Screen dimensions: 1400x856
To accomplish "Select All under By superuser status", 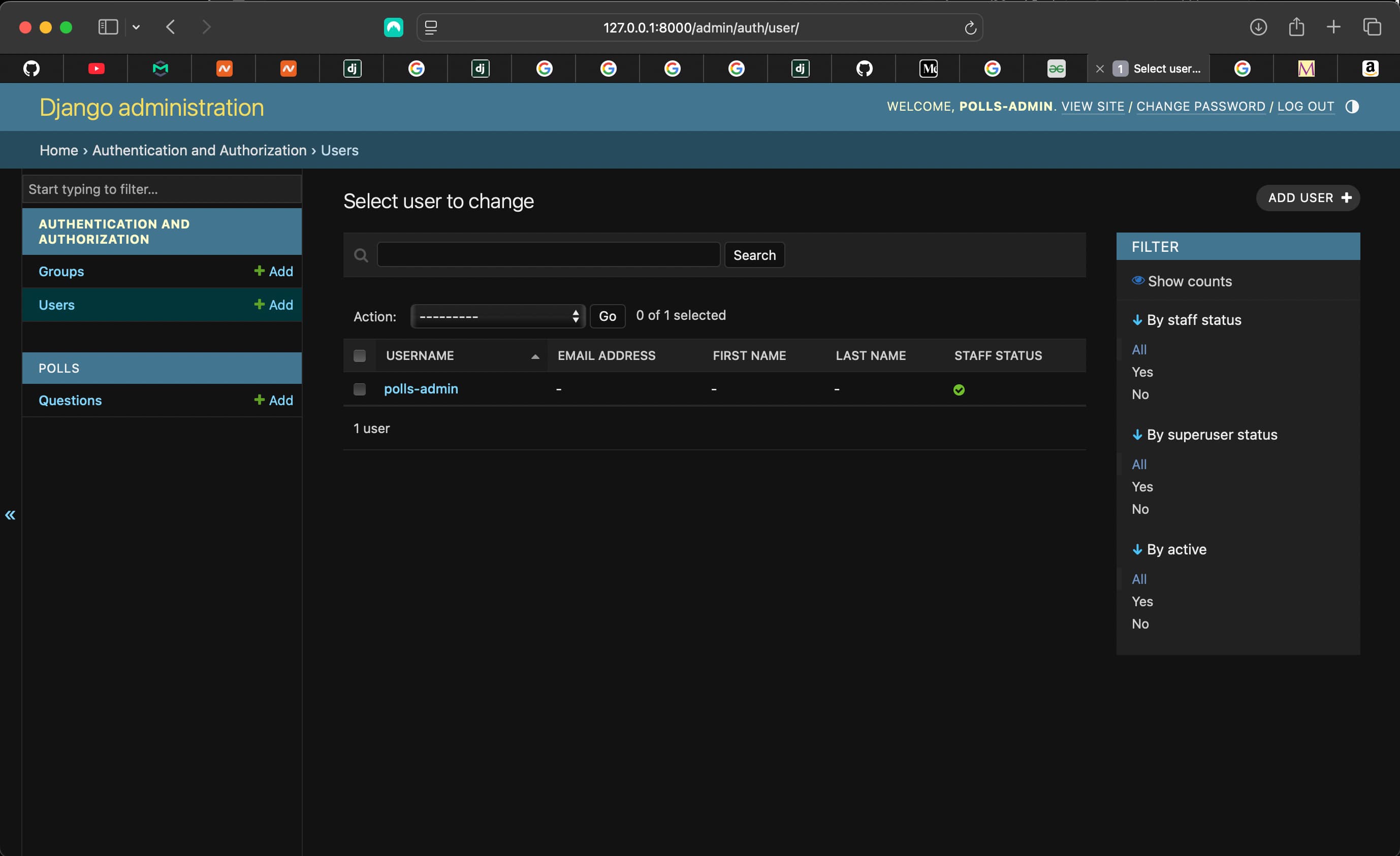I will (x=1139, y=465).
